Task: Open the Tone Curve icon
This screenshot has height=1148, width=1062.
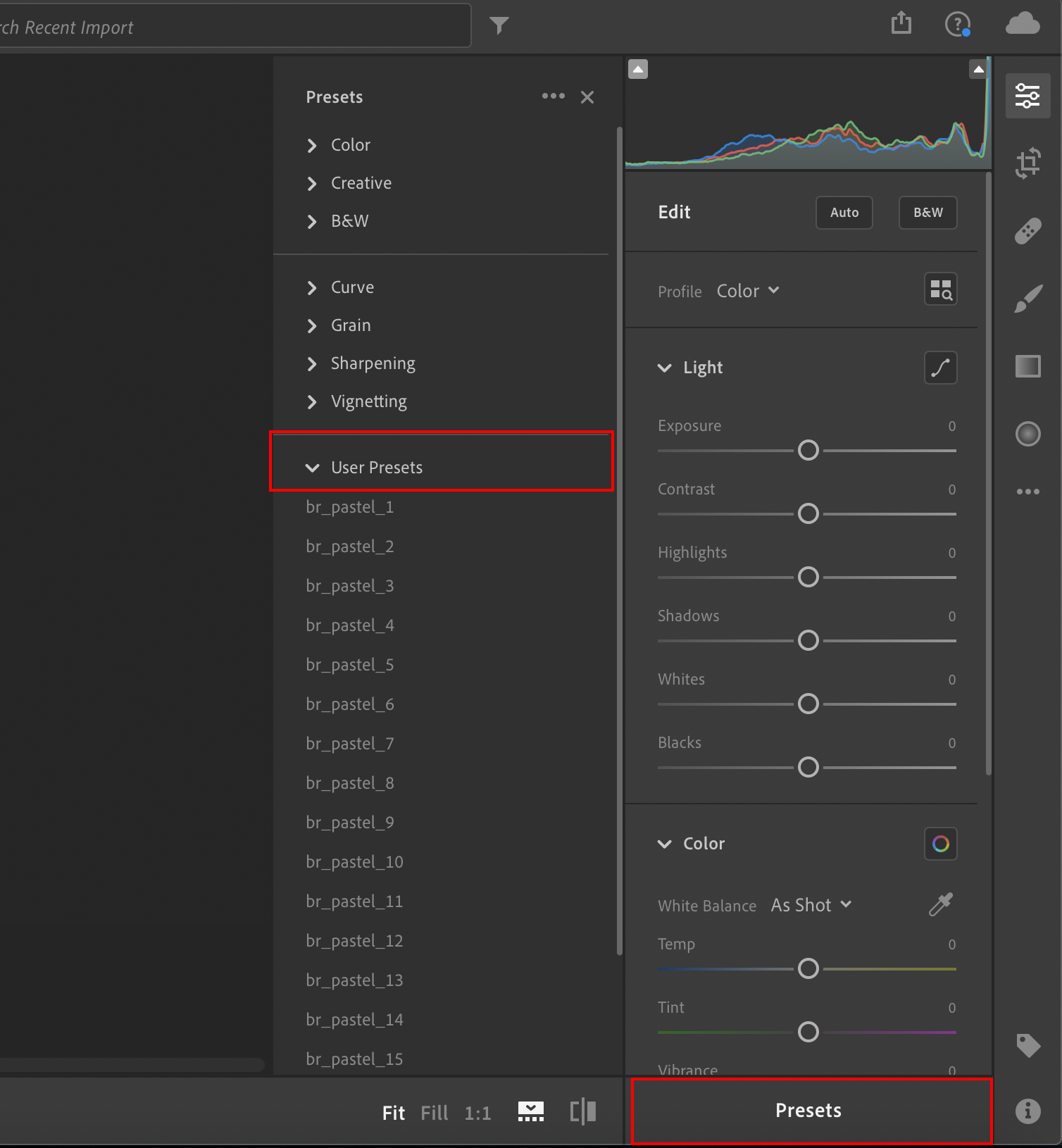Action: 940,368
